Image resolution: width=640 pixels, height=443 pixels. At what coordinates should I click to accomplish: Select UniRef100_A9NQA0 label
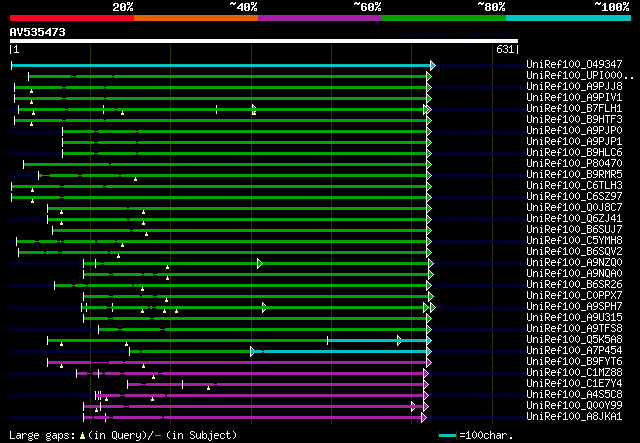click(574, 274)
